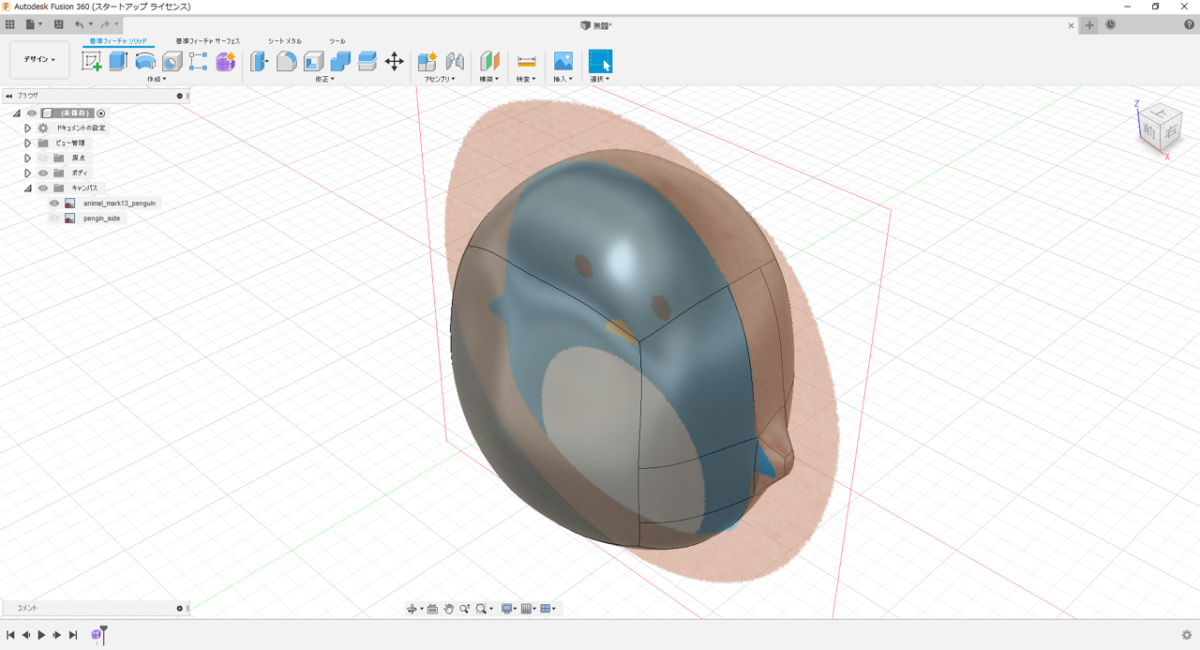The image size is (1200, 650).
Task: Select the Extrude tool
Action: pos(118,62)
